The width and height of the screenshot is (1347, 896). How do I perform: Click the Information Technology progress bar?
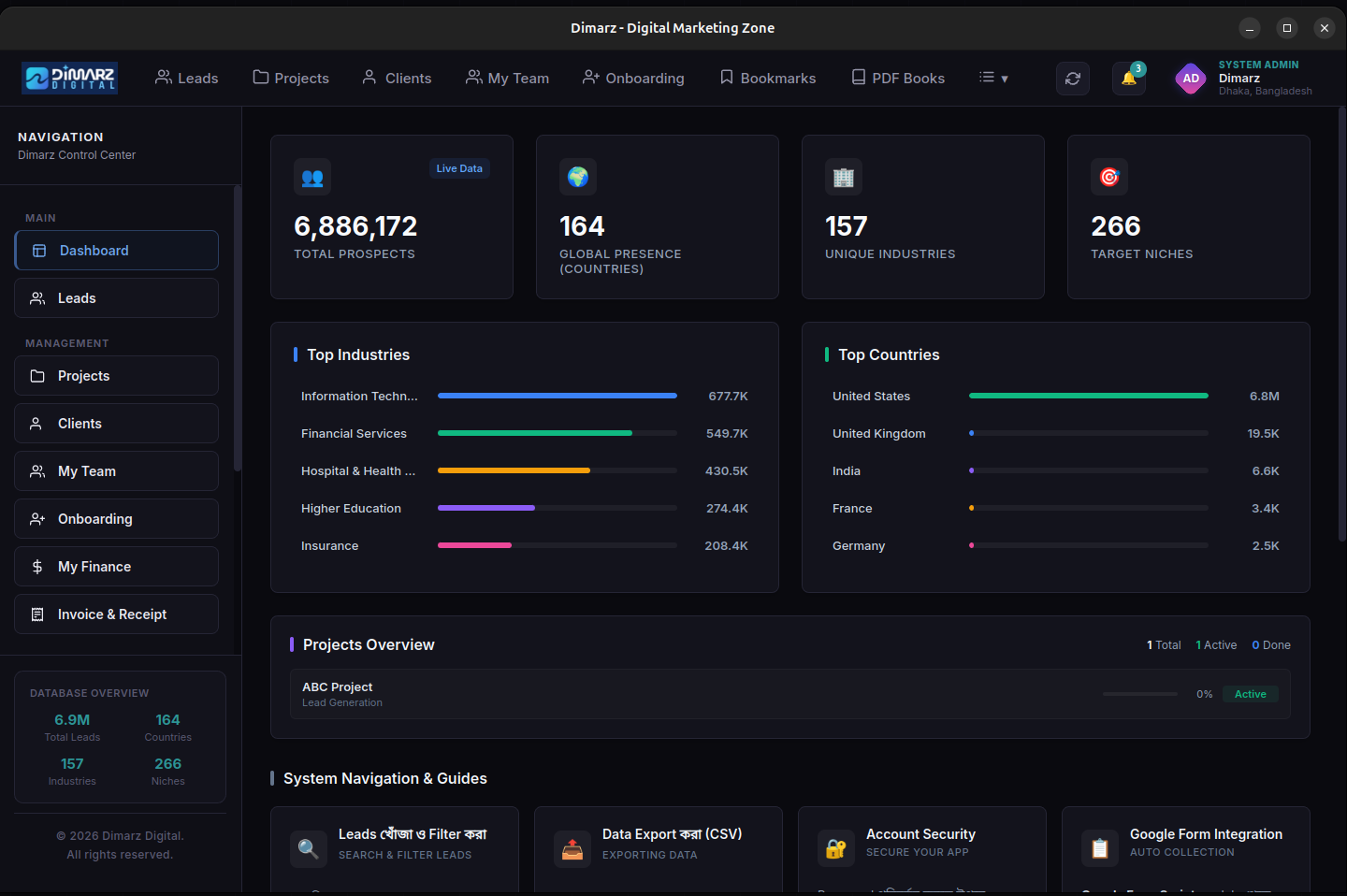558,396
